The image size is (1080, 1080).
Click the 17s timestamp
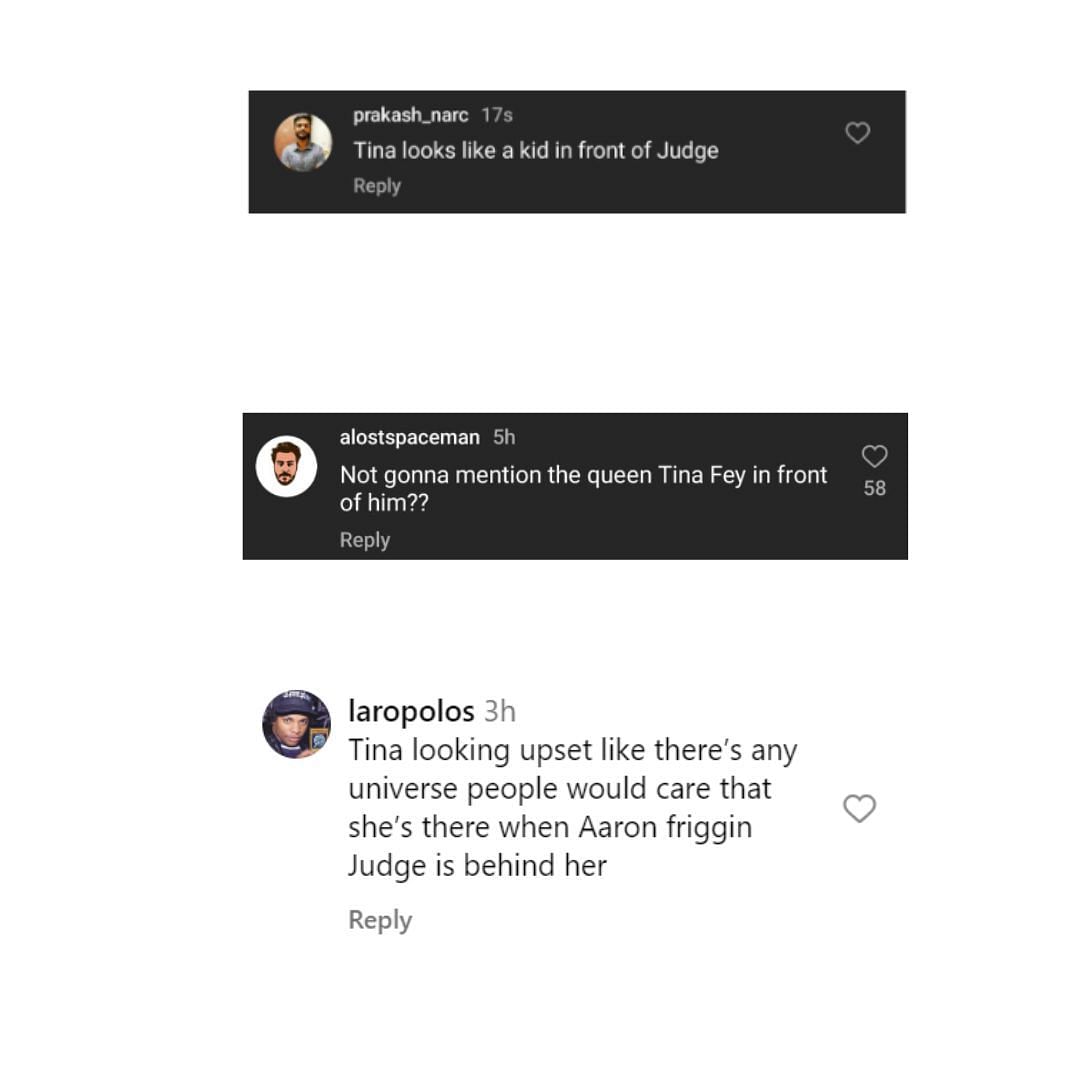click(497, 115)
